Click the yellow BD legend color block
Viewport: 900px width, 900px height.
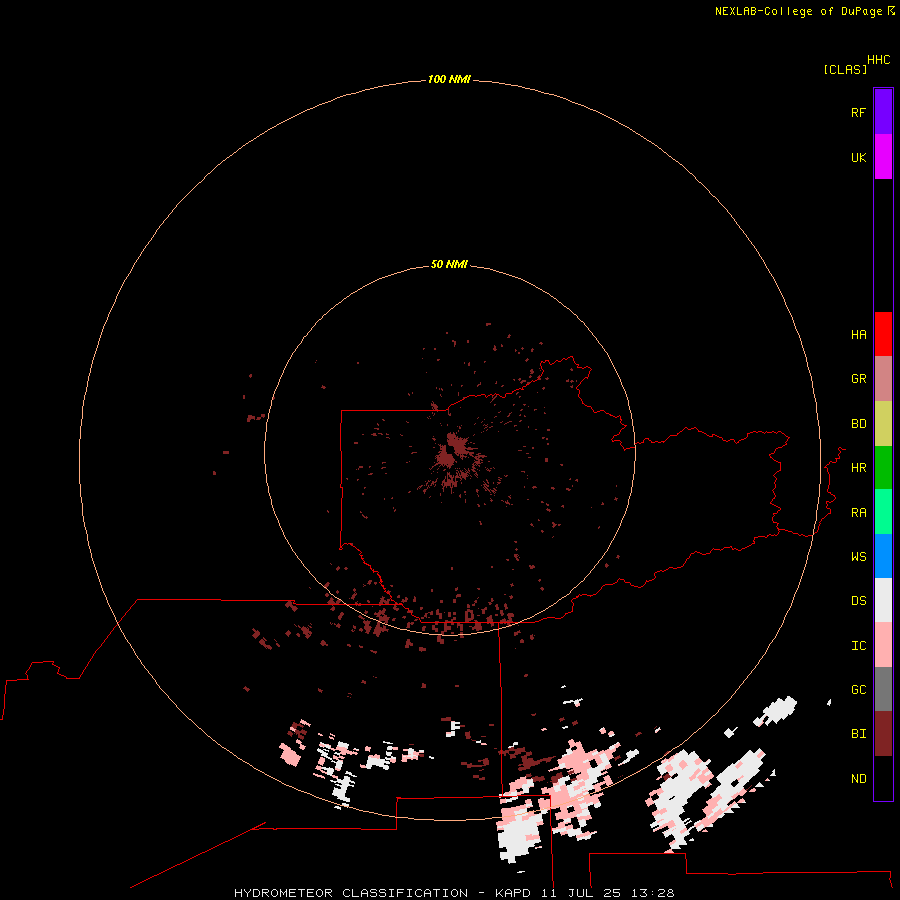(883, 424)
